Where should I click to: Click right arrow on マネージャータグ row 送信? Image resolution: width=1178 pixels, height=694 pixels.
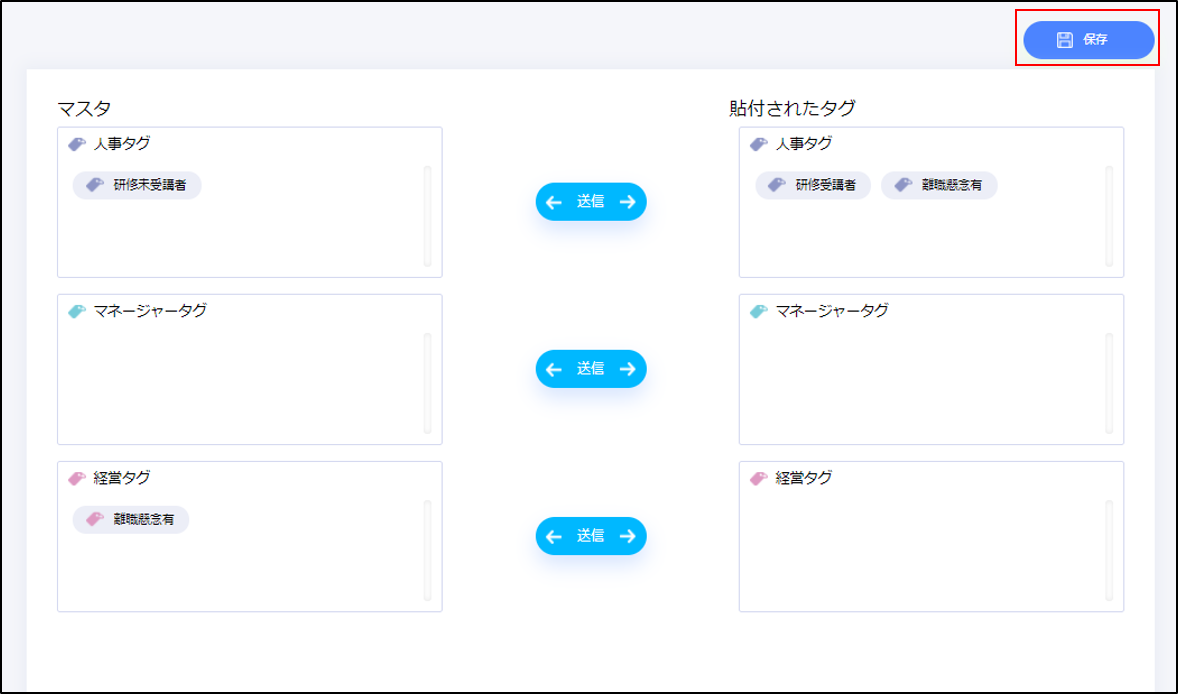point(627,369)
